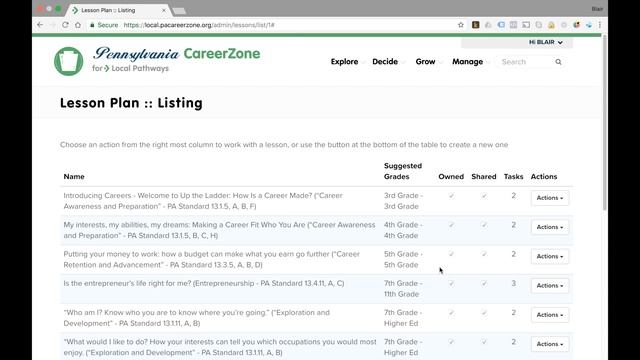This screenshot has width=640, height=360.
Task: Click the browser address bar URL
Action: click(199, 25)
